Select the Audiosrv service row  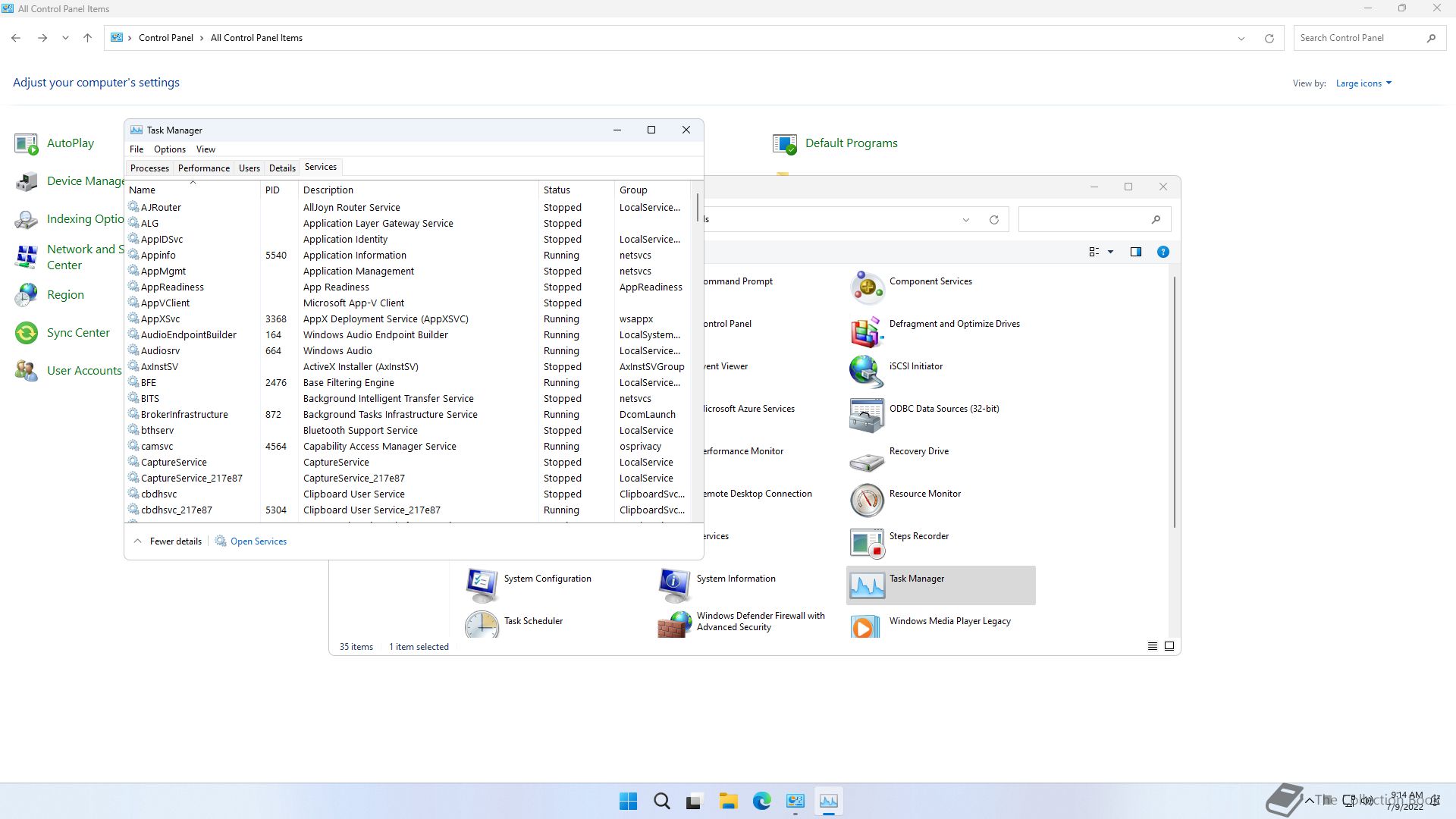[x=409, y=351]
